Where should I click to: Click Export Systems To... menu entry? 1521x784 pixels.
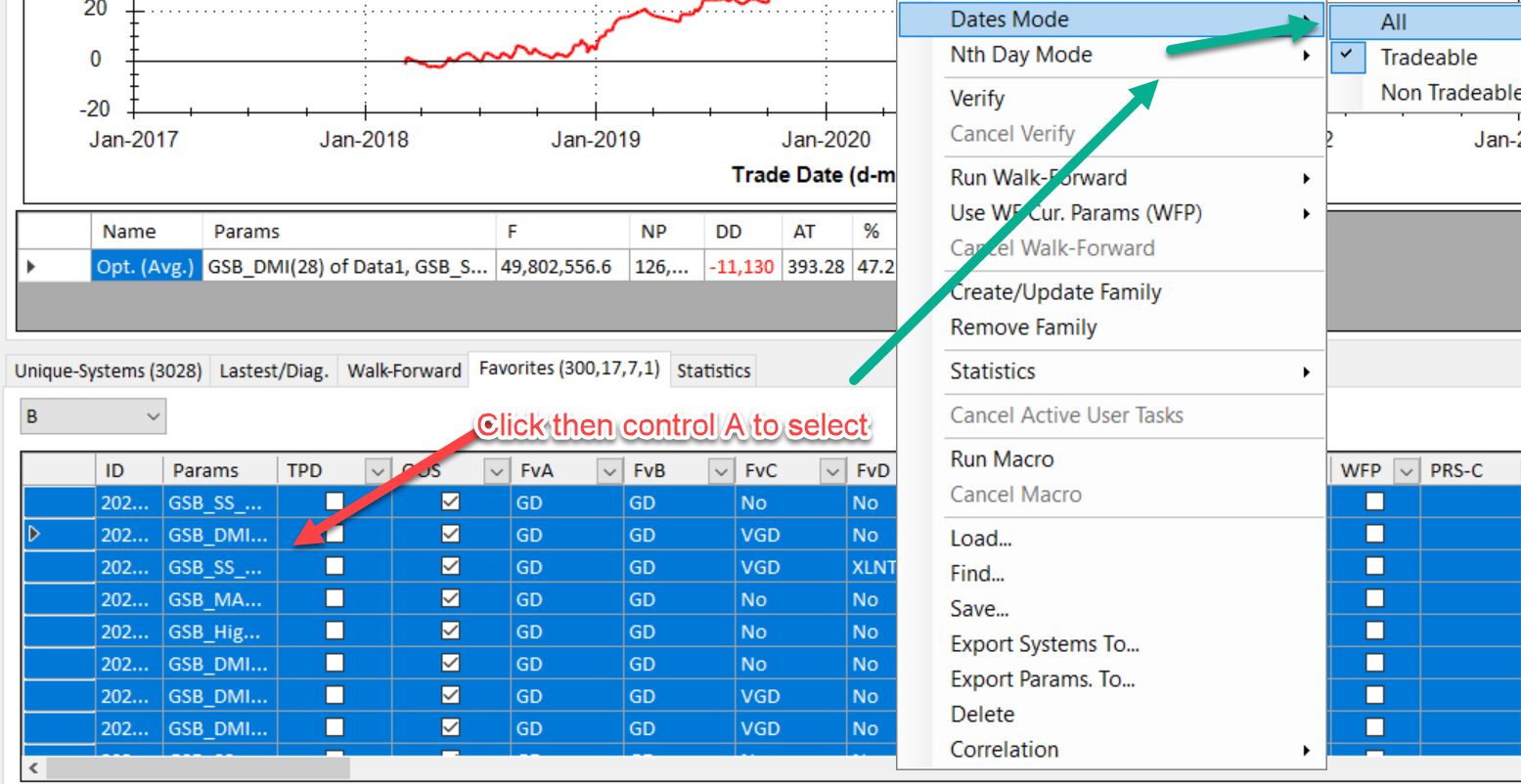1045,644
